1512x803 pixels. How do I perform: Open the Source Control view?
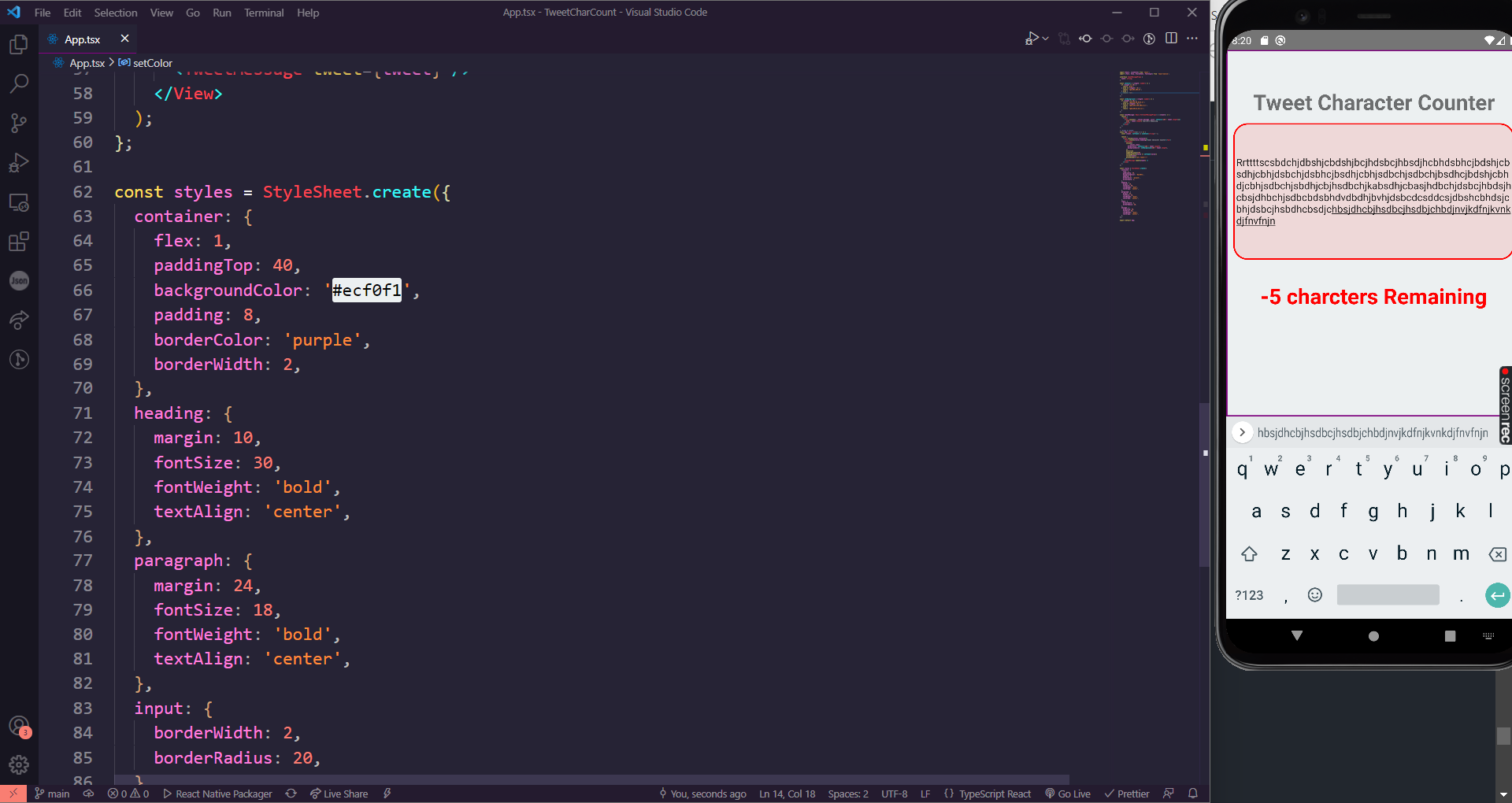[19, 123]
